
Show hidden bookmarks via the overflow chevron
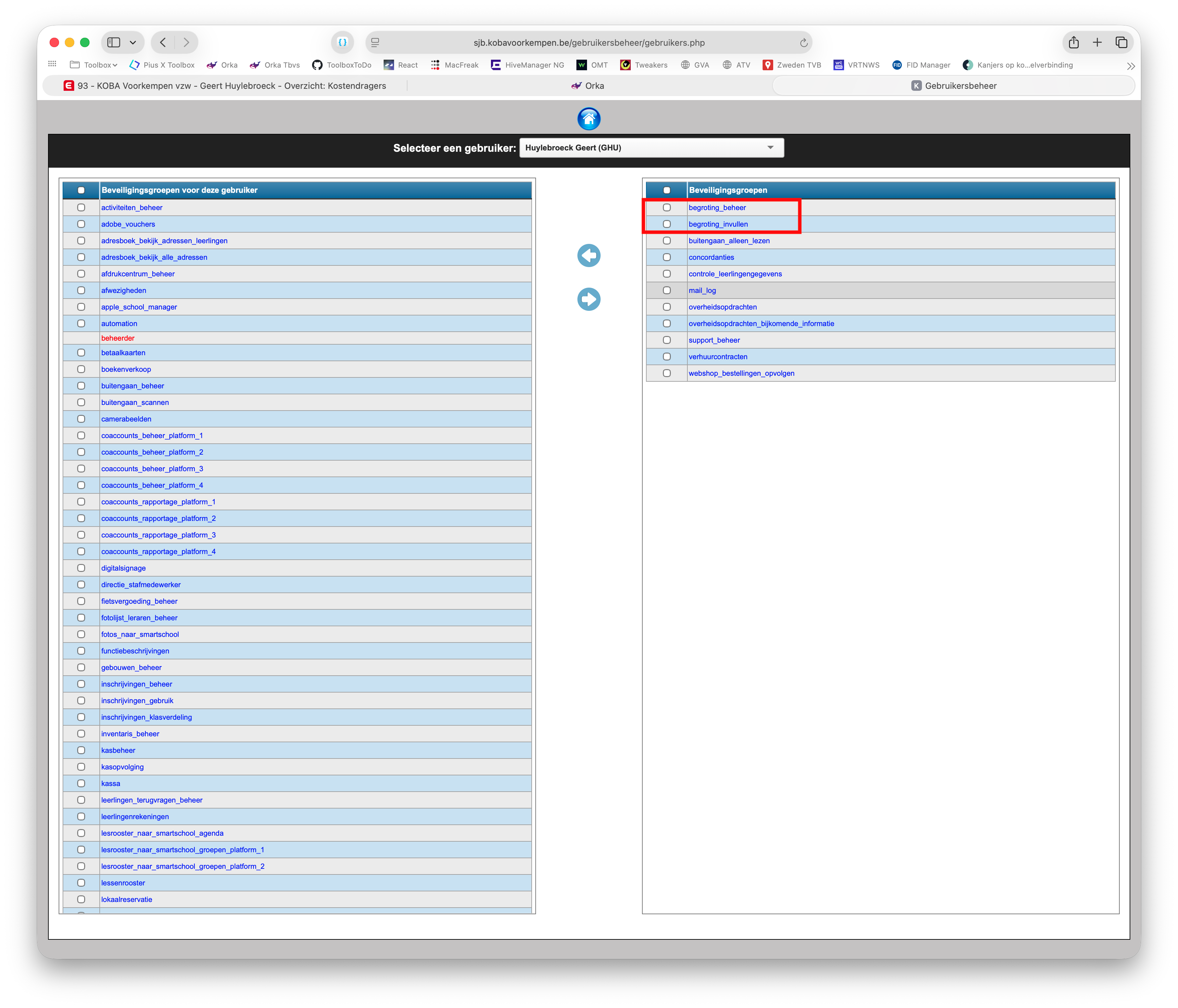point(1130,66)
